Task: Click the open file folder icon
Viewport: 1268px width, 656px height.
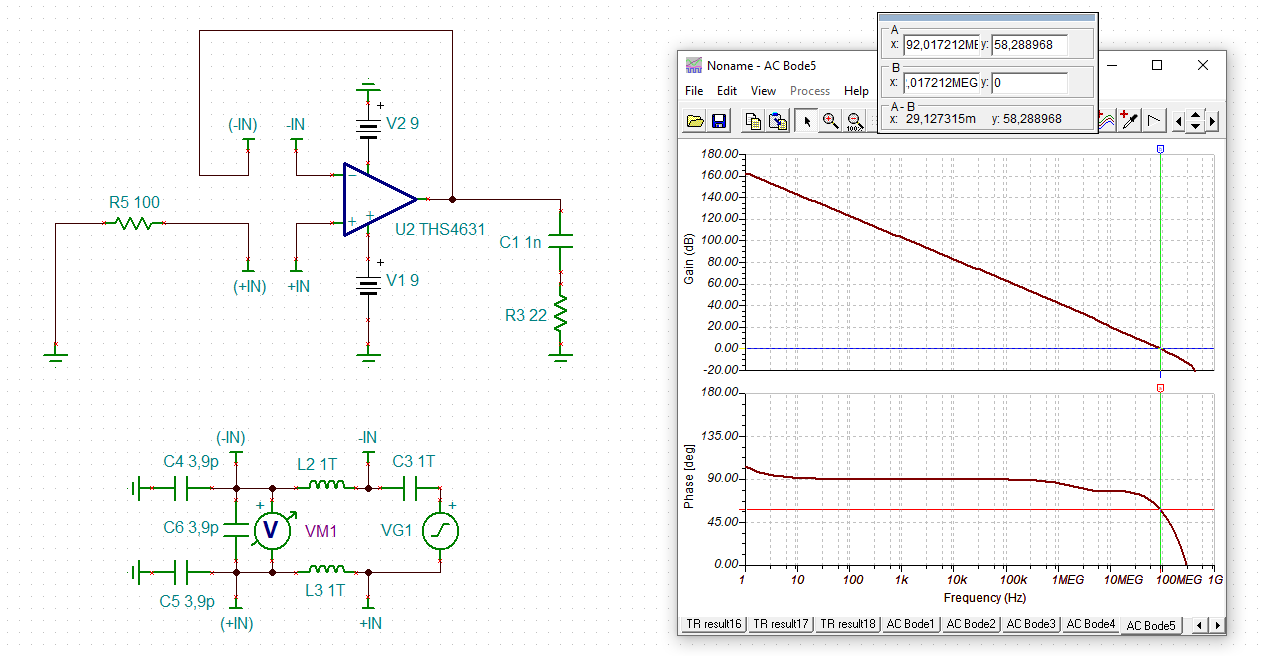Action: pos(695,121)
